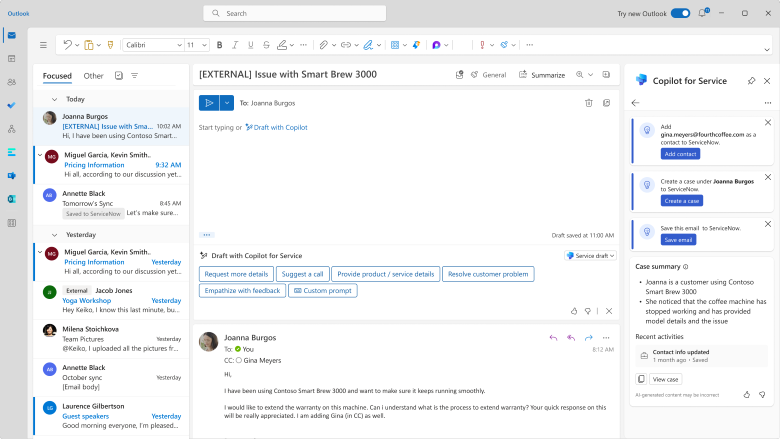Dismiss the Add contact suggestion card
The height and width of the screenshot is (439, 780).
768,122
